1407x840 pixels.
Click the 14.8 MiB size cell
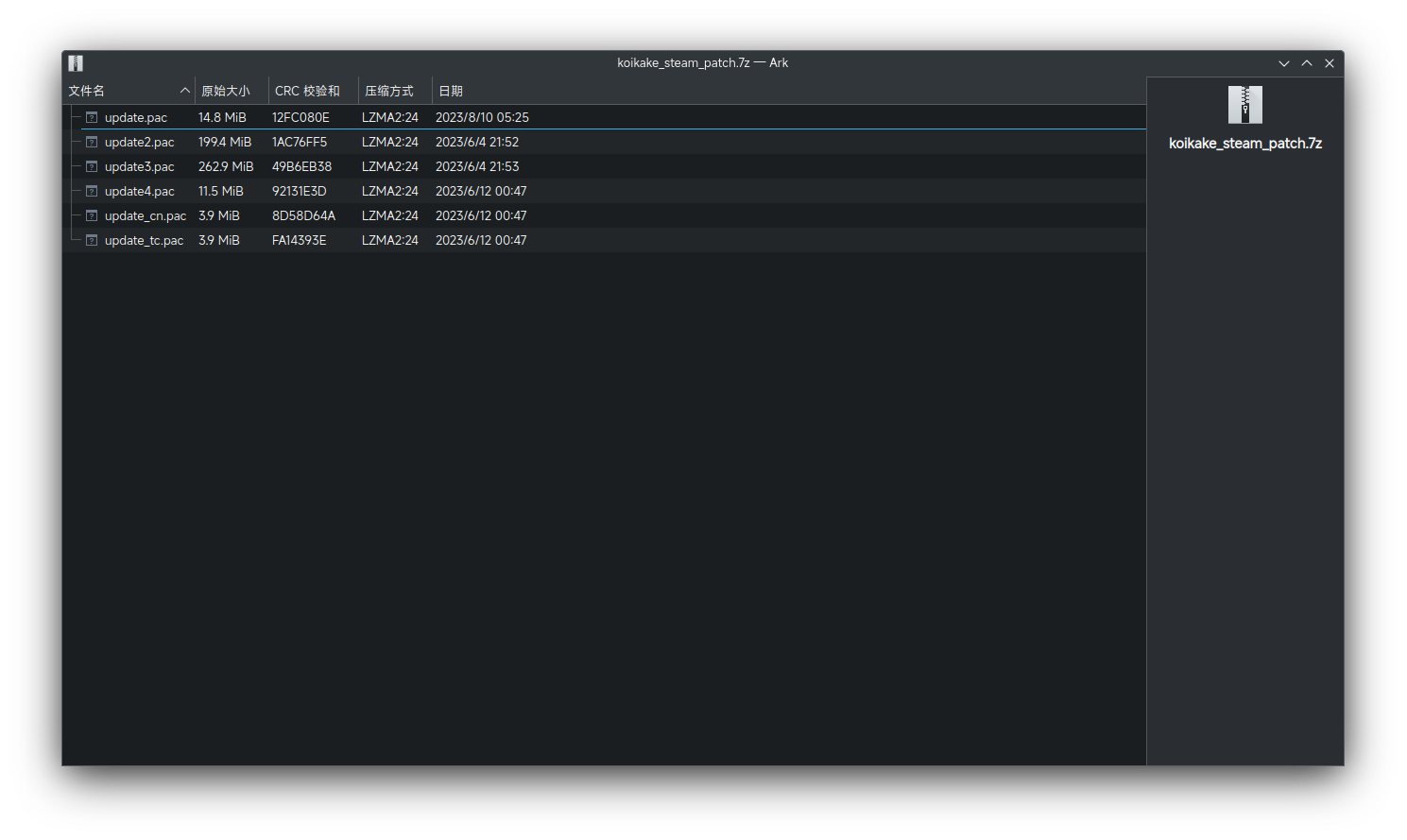pos(222,117)
